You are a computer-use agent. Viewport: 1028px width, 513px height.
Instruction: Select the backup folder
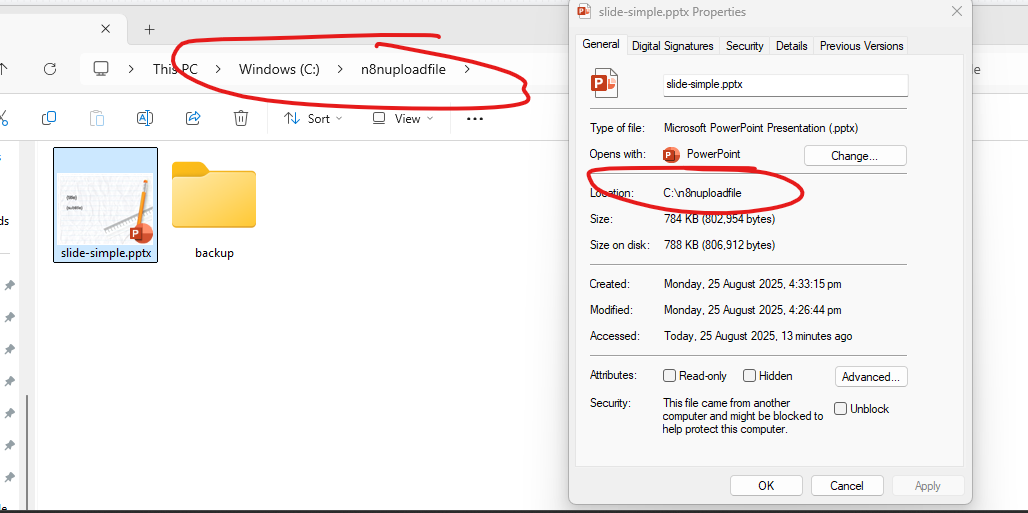click(x=214, y=210)
